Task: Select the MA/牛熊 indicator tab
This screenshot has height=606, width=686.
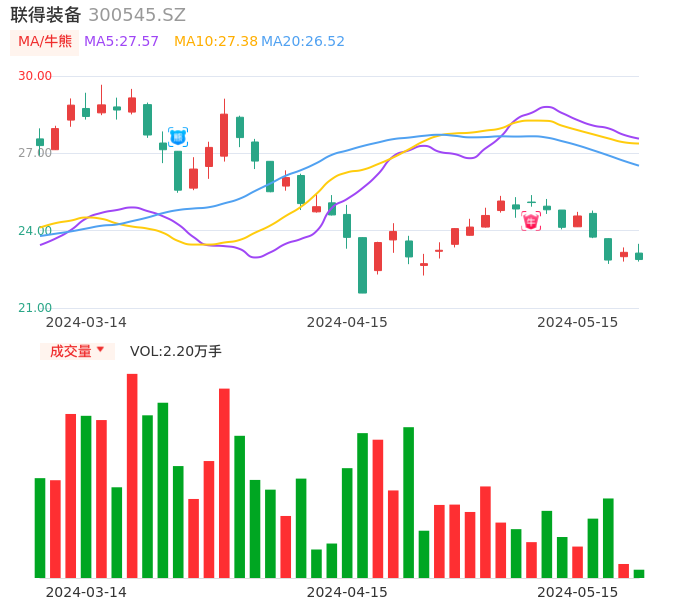Action: [x=45, y=42]
